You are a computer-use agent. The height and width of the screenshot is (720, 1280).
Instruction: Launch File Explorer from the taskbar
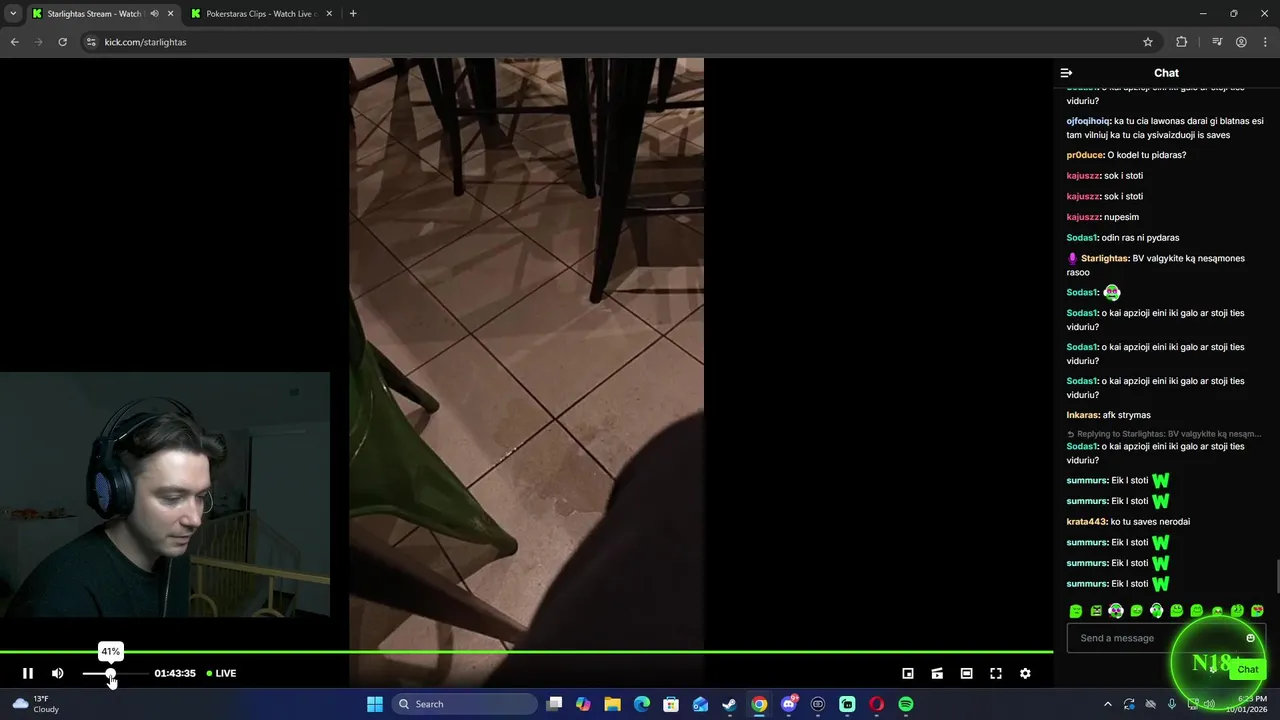[x=613, y=704]
